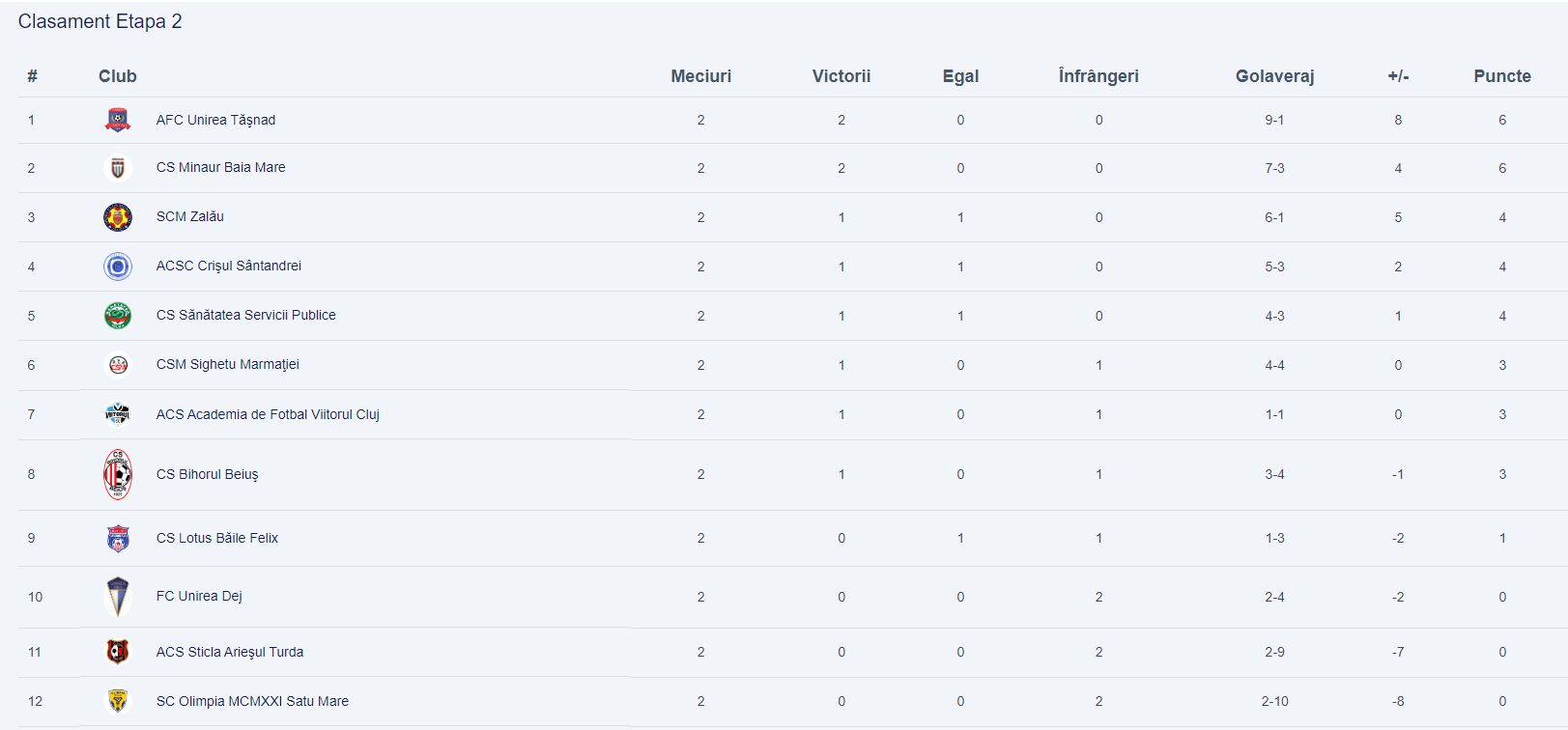Select the CSM Sighetu Marmației team name

click(227, 364)
